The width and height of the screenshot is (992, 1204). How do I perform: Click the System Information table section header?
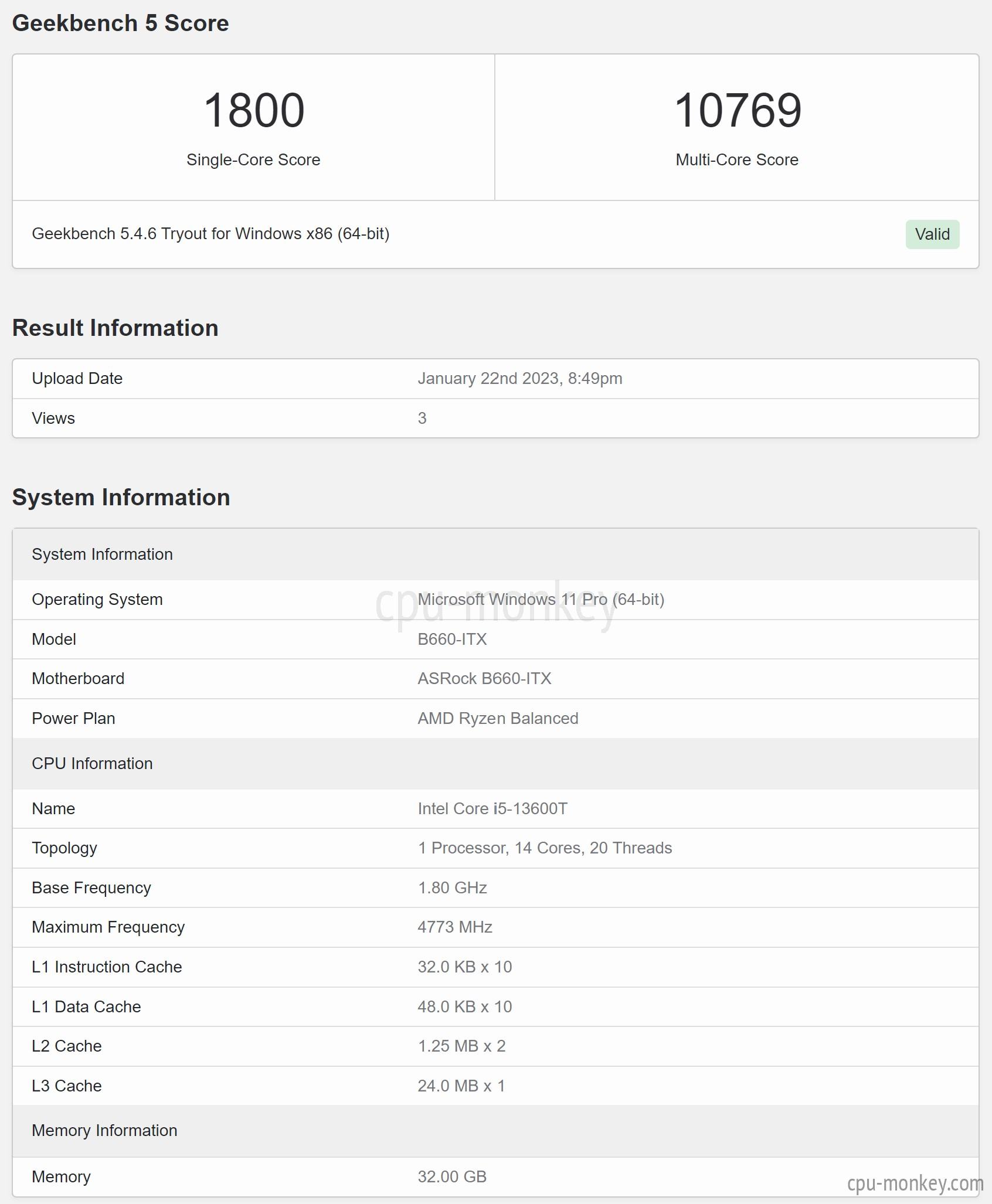[496, 555]
